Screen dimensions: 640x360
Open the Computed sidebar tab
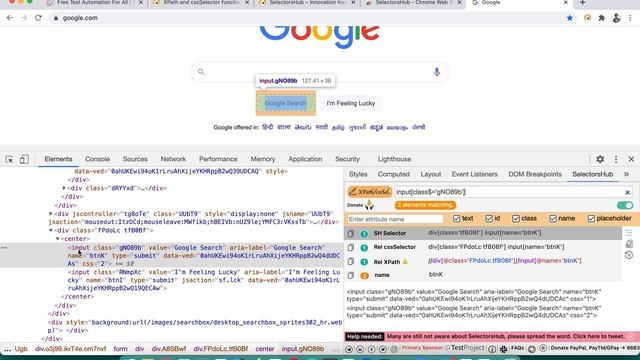tap(393, 174)
